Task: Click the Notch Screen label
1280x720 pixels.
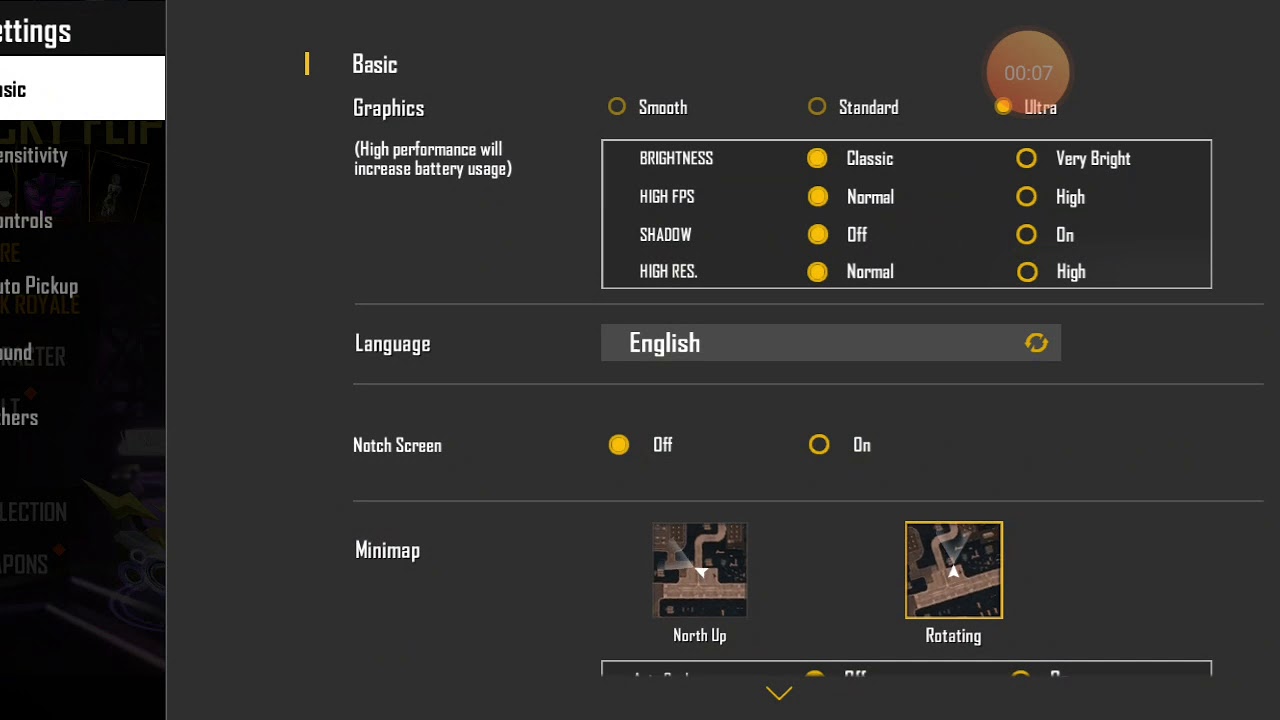Action: point(397,445)
